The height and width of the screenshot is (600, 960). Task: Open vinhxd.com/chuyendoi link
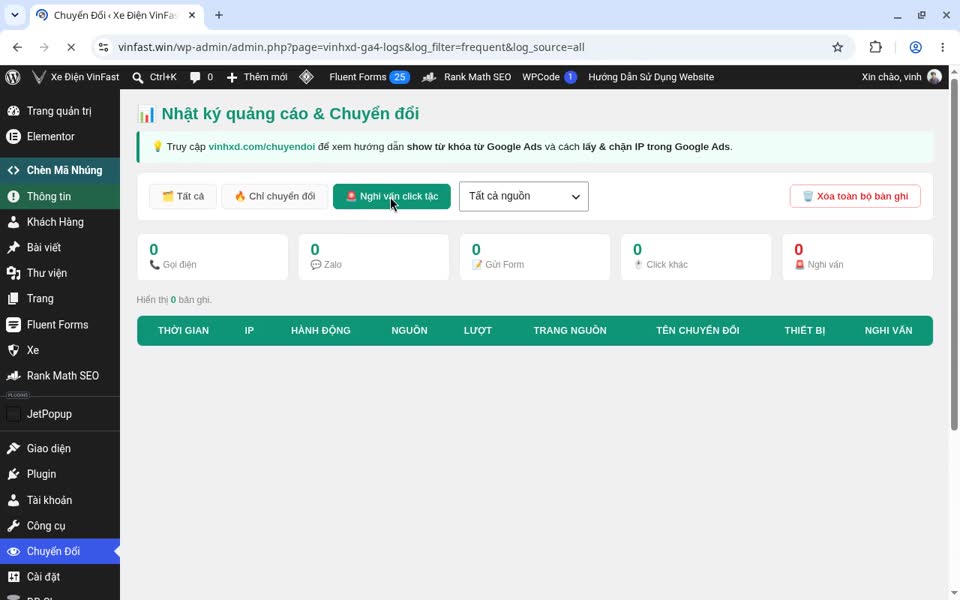[x=262, y=147]
